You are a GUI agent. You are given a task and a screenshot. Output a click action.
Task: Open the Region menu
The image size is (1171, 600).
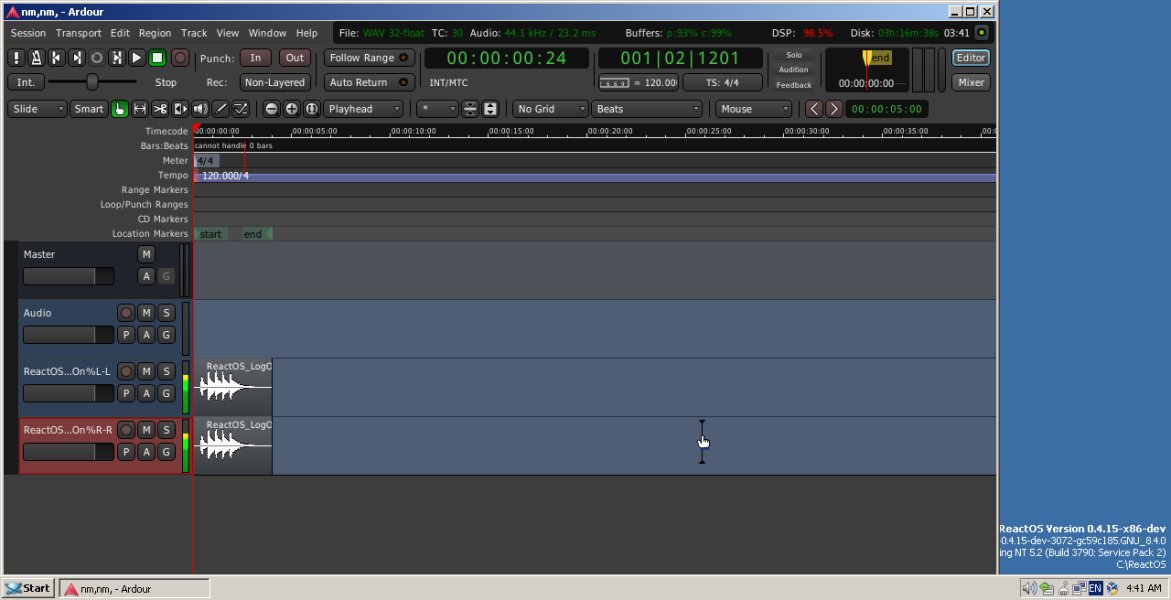[x=155, y=33]
